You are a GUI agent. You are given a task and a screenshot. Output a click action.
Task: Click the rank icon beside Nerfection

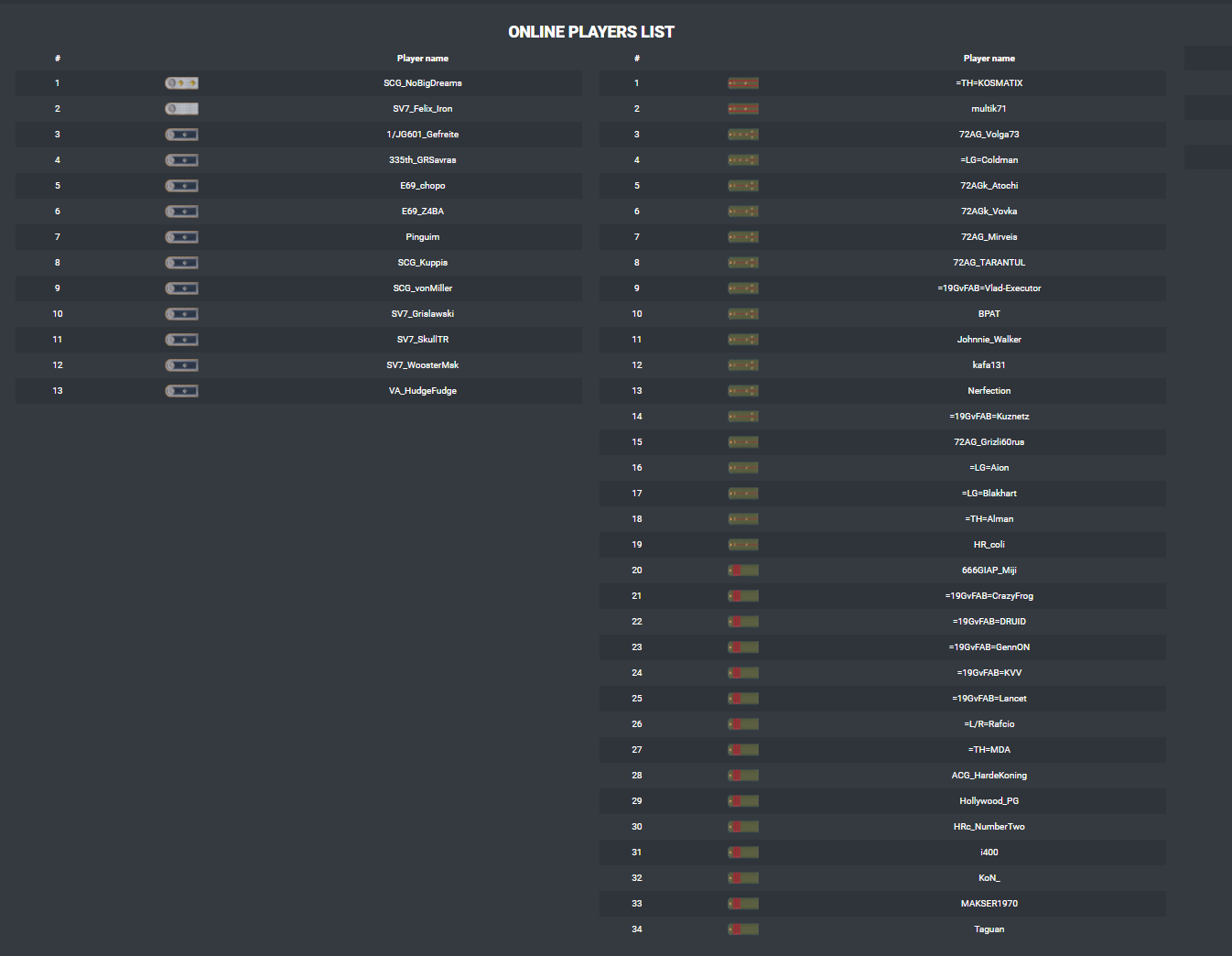pos(743,391)
